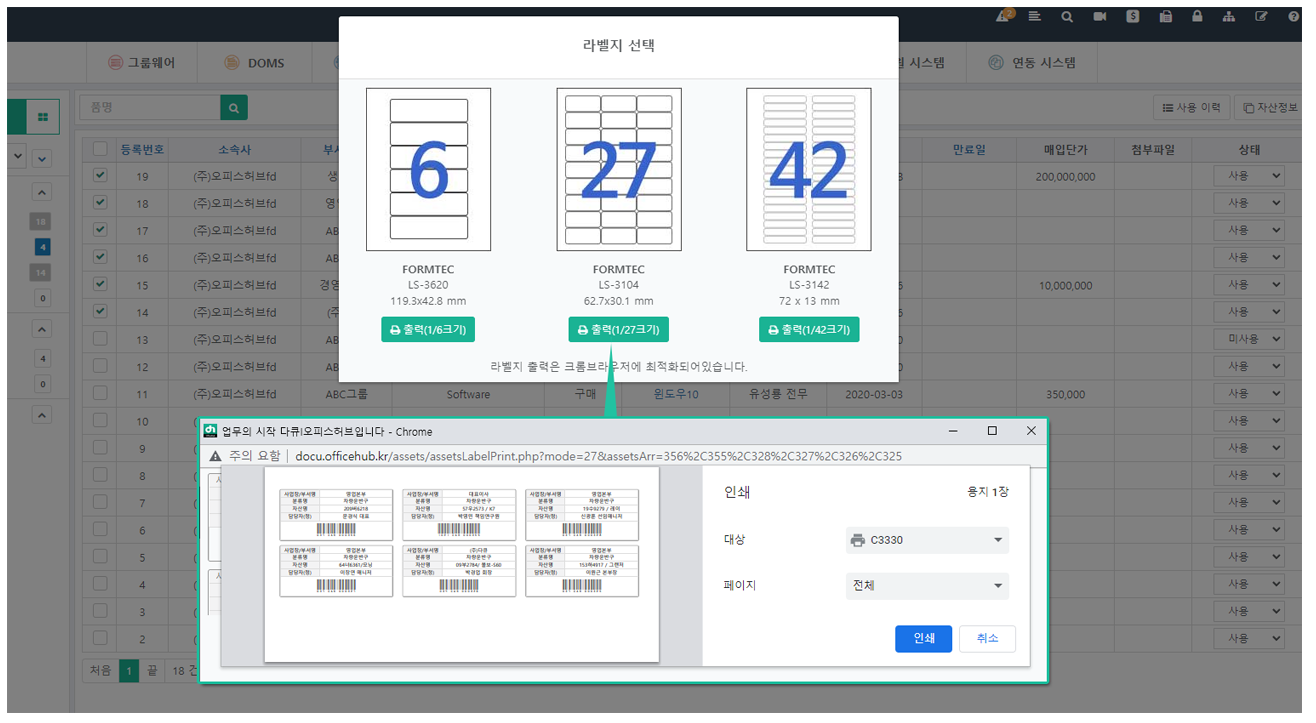
Task: Open the DOMS navigation tab
Action: (255, 63)
